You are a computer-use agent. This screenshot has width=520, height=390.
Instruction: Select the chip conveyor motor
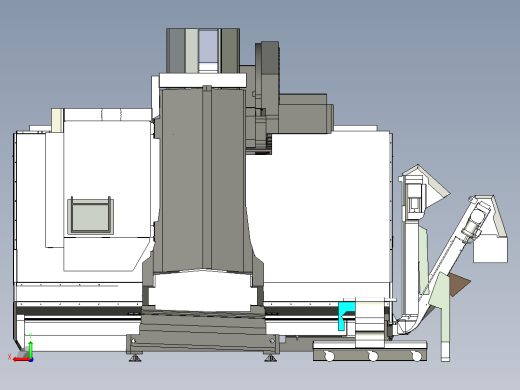pyautogui.click(x=473, y=222)
